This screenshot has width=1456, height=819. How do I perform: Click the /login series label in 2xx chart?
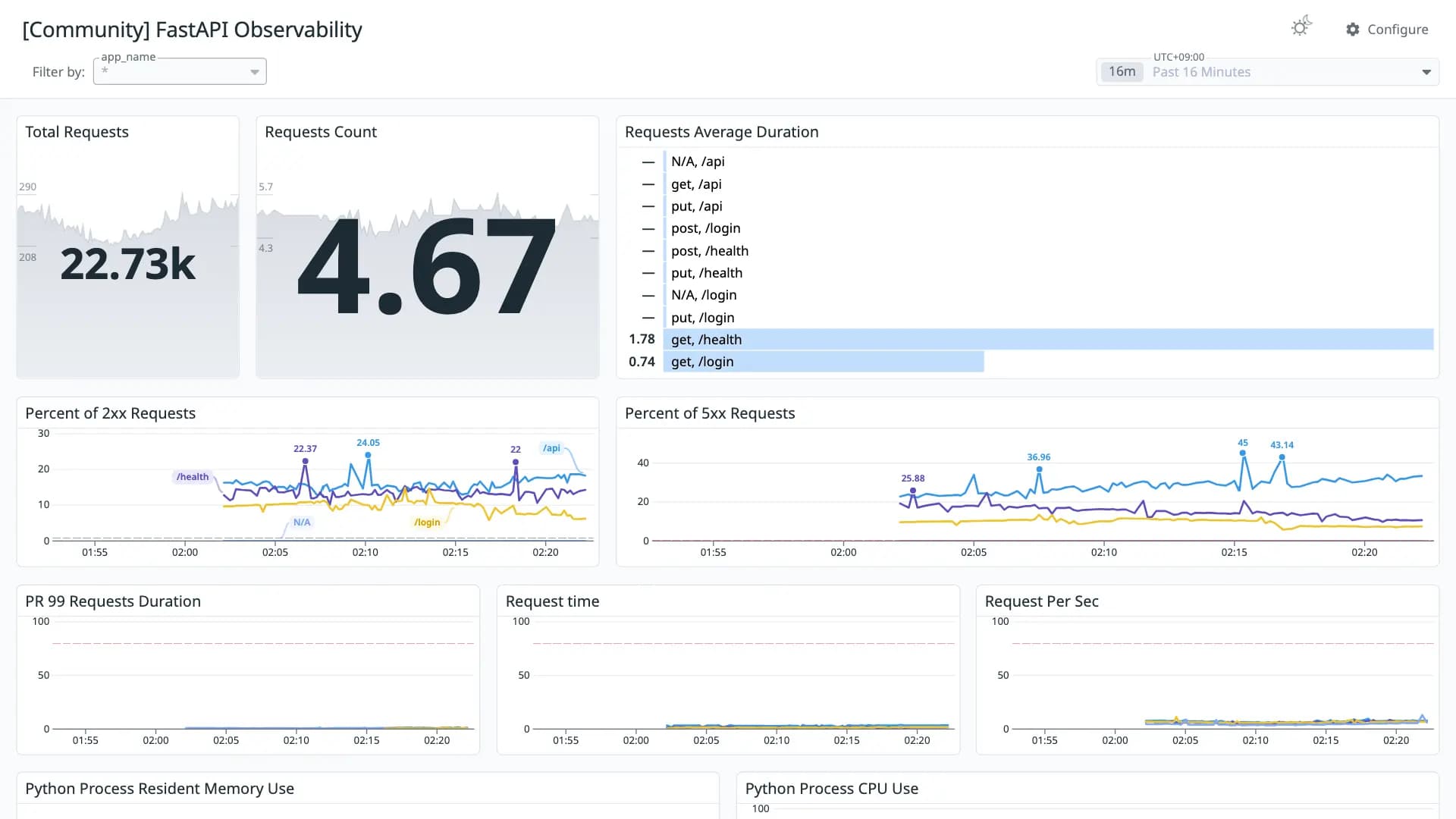pos(427,522)
